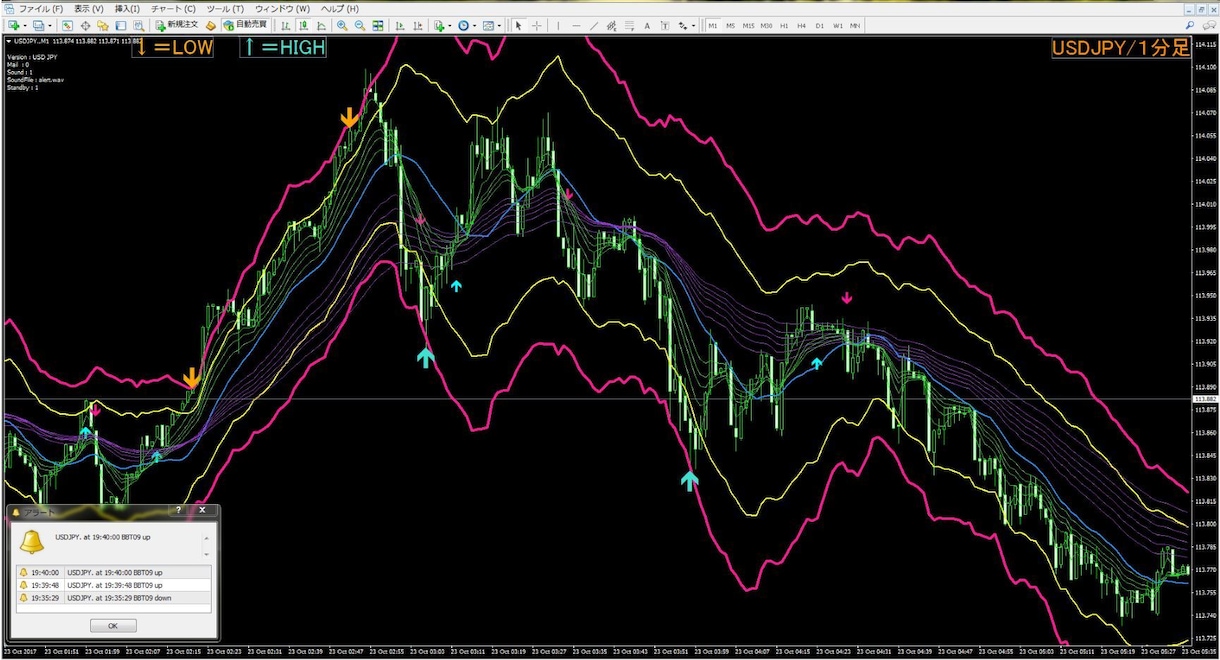Open the Strategy Tester magnifier icon
1220x660 pixels.
(x=138, y=25)
